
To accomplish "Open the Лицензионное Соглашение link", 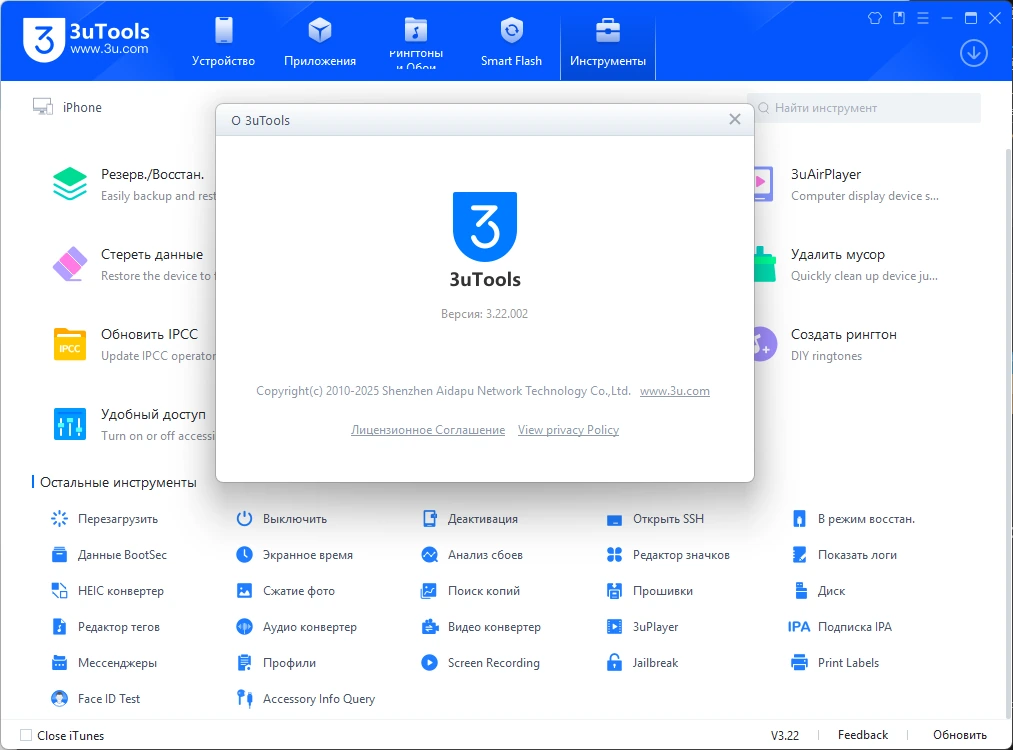I will 428,430.
